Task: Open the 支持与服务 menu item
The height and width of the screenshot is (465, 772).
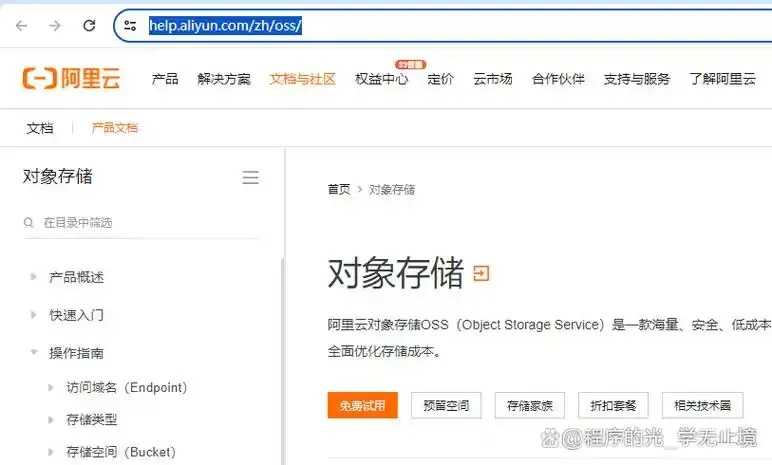Action: 637,79
